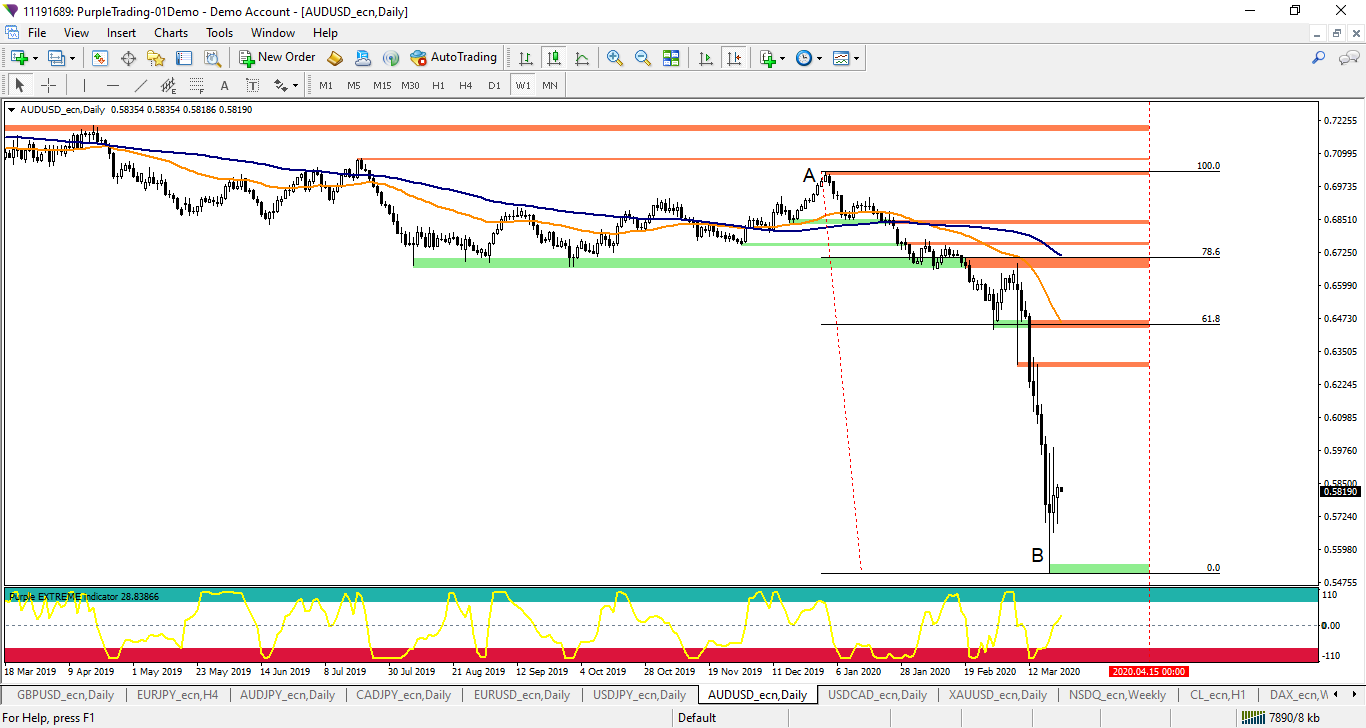Screen dimensions: 1366x728
Task: Expand the Indicators dropdown arrow
Action: tap(782, 58)
